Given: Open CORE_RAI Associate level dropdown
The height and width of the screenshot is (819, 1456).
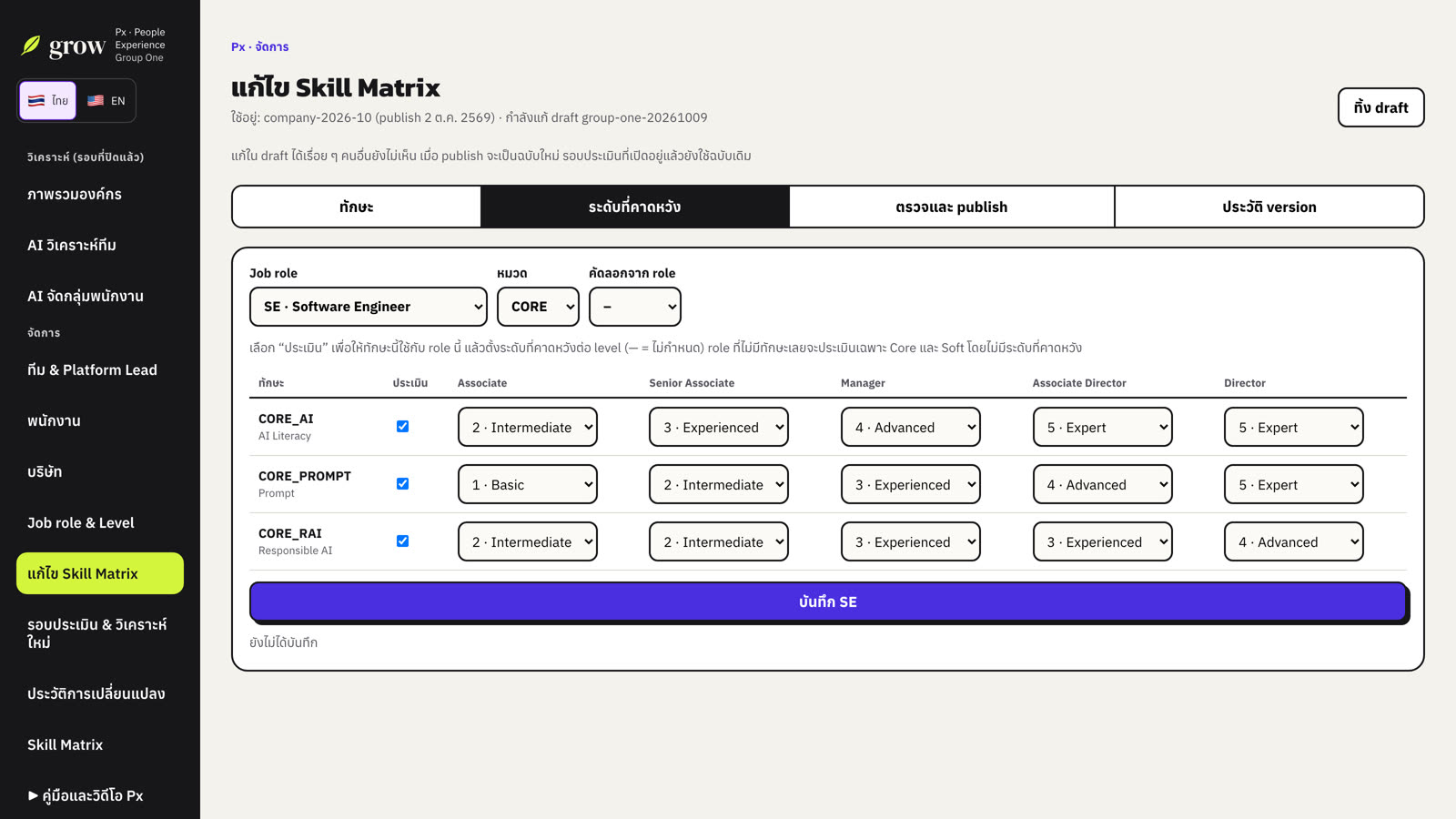Looking at the screenshot, I should point(528,541).
